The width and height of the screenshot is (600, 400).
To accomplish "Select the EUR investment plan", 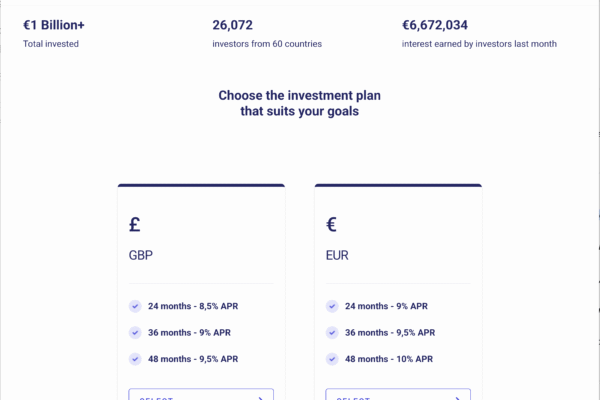I will pyautogui.click(x=398, y=394).
